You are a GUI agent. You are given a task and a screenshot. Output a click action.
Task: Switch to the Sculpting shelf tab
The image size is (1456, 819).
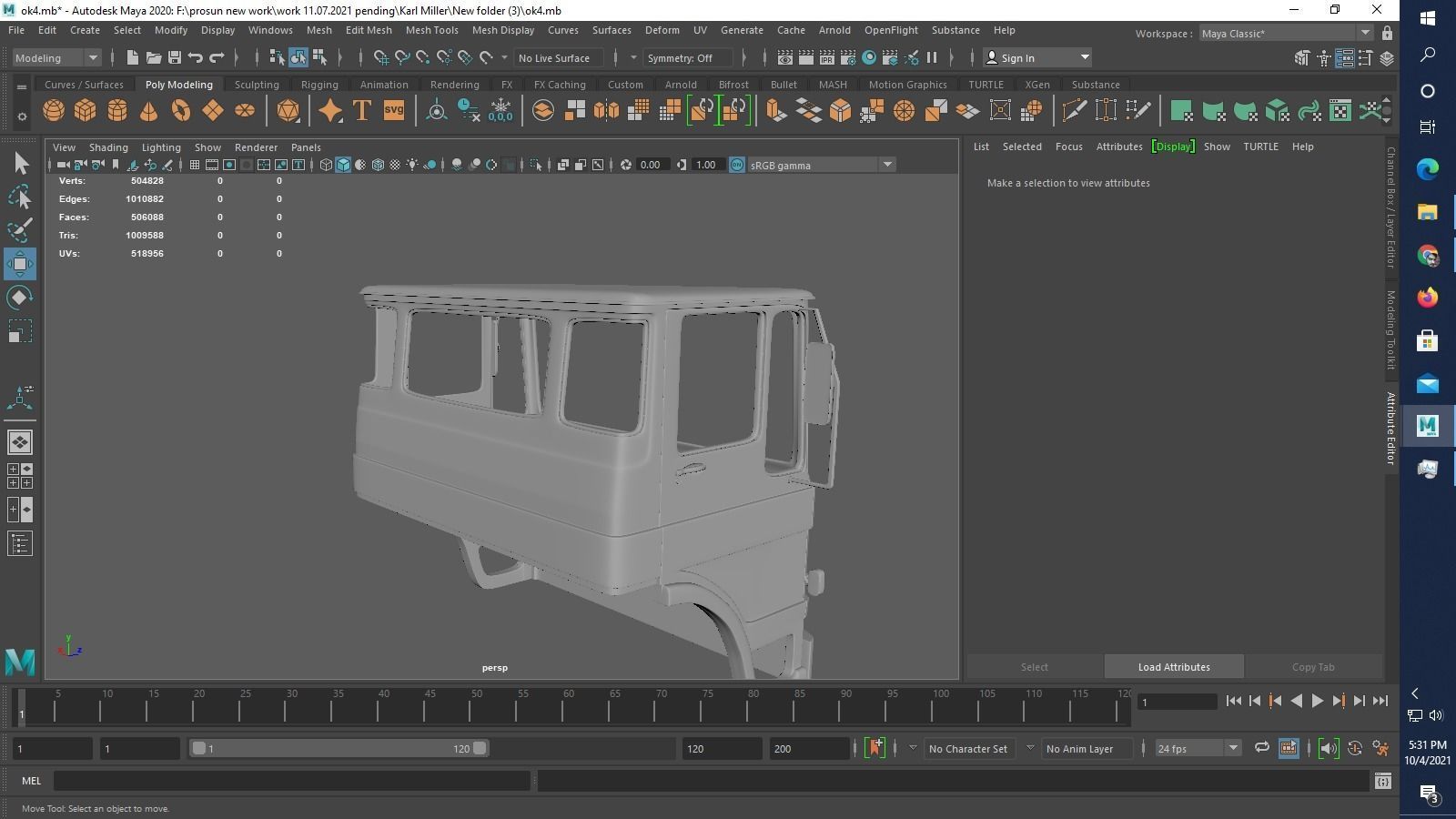(x=257, y=85)
